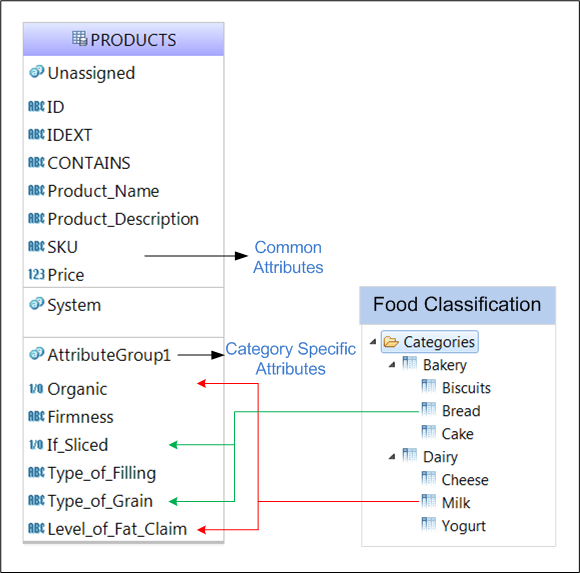
Task: Collapse the Bakery category arrow
Action: pos(392,365)
